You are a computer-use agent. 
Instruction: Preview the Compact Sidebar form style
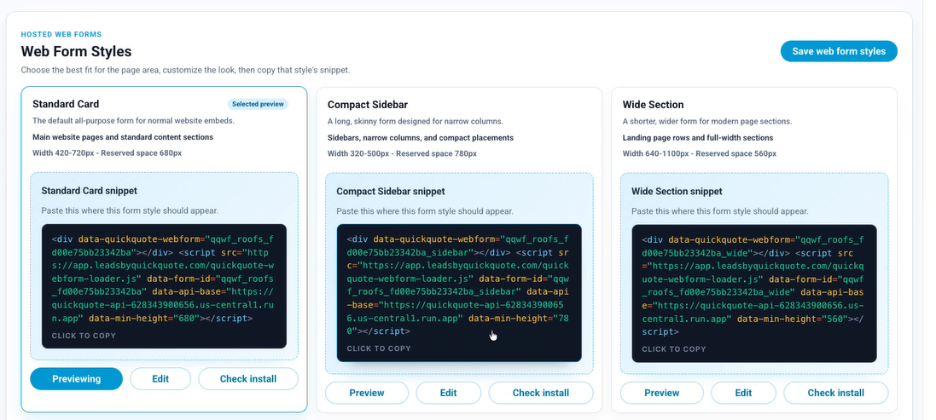tap(367, 393)
